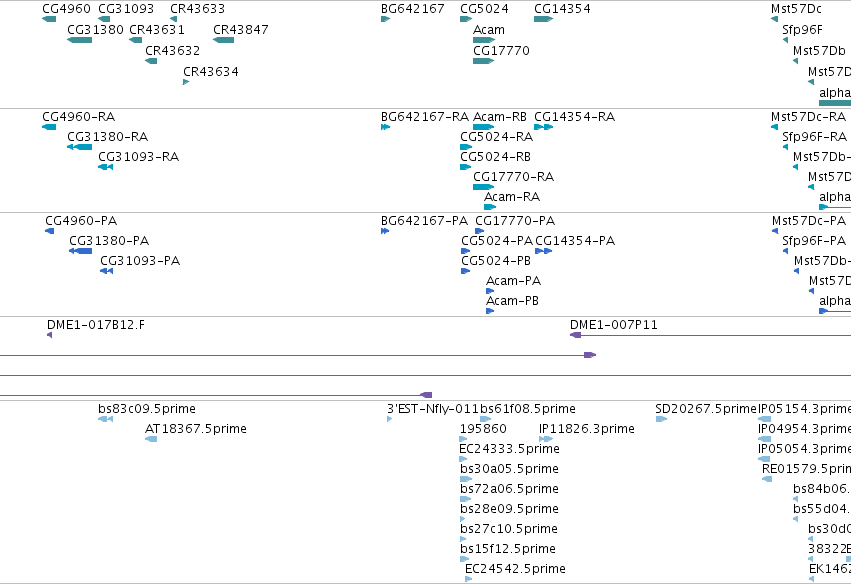
Task: Select the Mst57Dc-RA transcript label
Action: coord(808,117)
